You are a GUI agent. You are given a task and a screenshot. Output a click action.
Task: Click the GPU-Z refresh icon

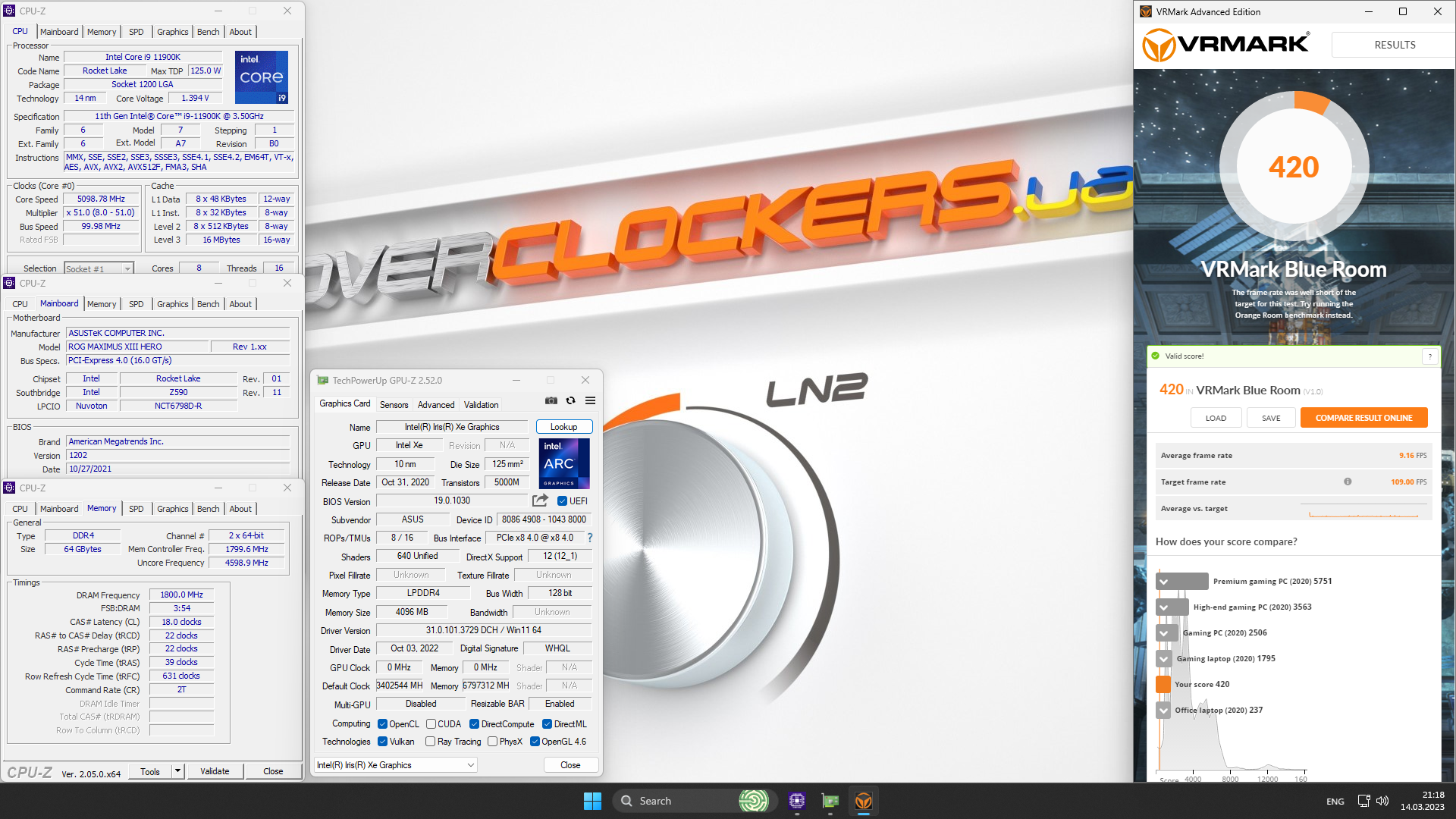(x=570, y=400)
